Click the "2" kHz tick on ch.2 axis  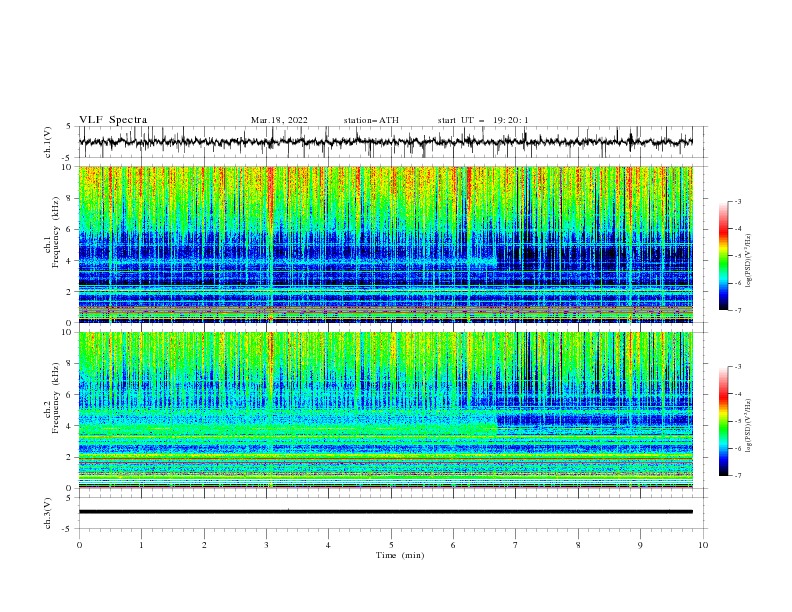pos(70,457)
